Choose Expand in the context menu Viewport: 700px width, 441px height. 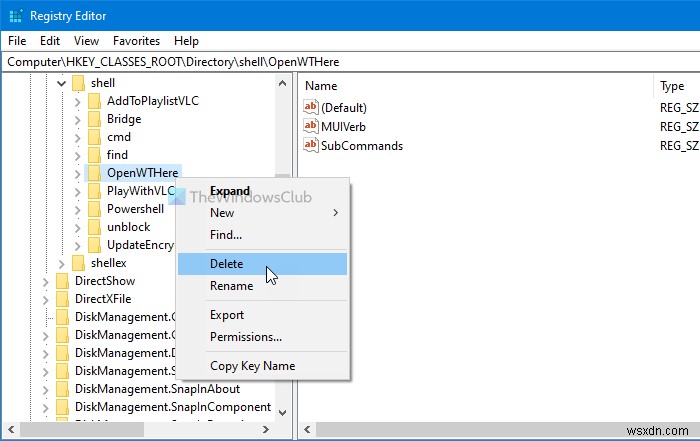[262, 191]
